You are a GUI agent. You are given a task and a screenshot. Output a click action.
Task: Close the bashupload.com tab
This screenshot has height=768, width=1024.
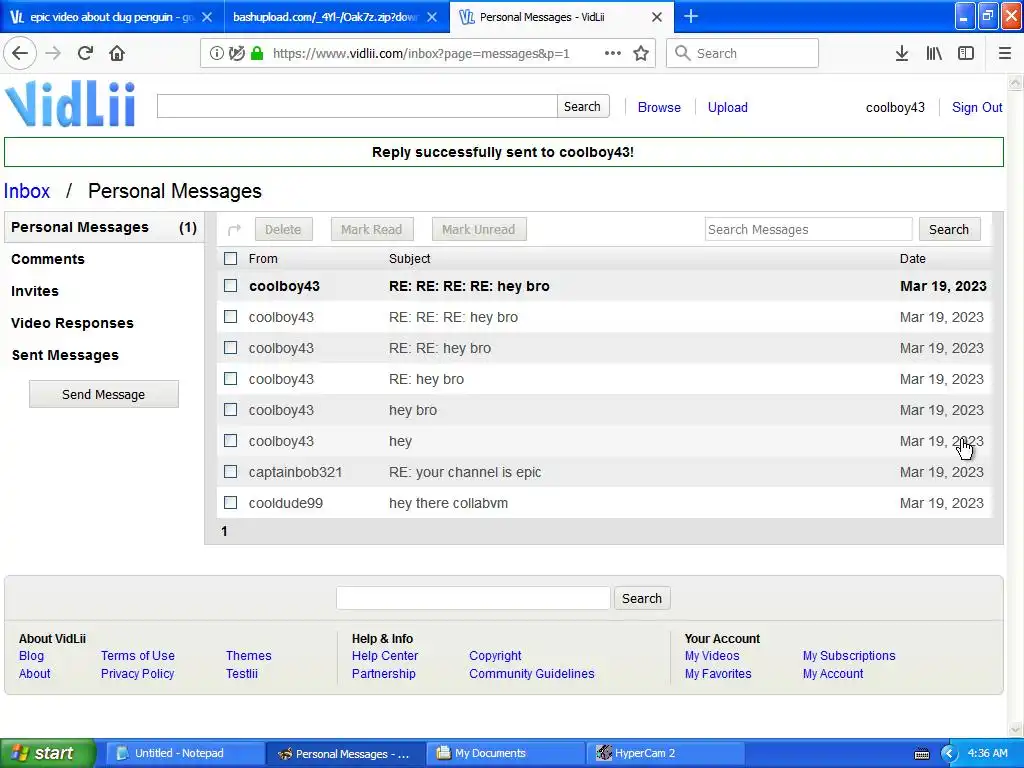click(432, 17)
